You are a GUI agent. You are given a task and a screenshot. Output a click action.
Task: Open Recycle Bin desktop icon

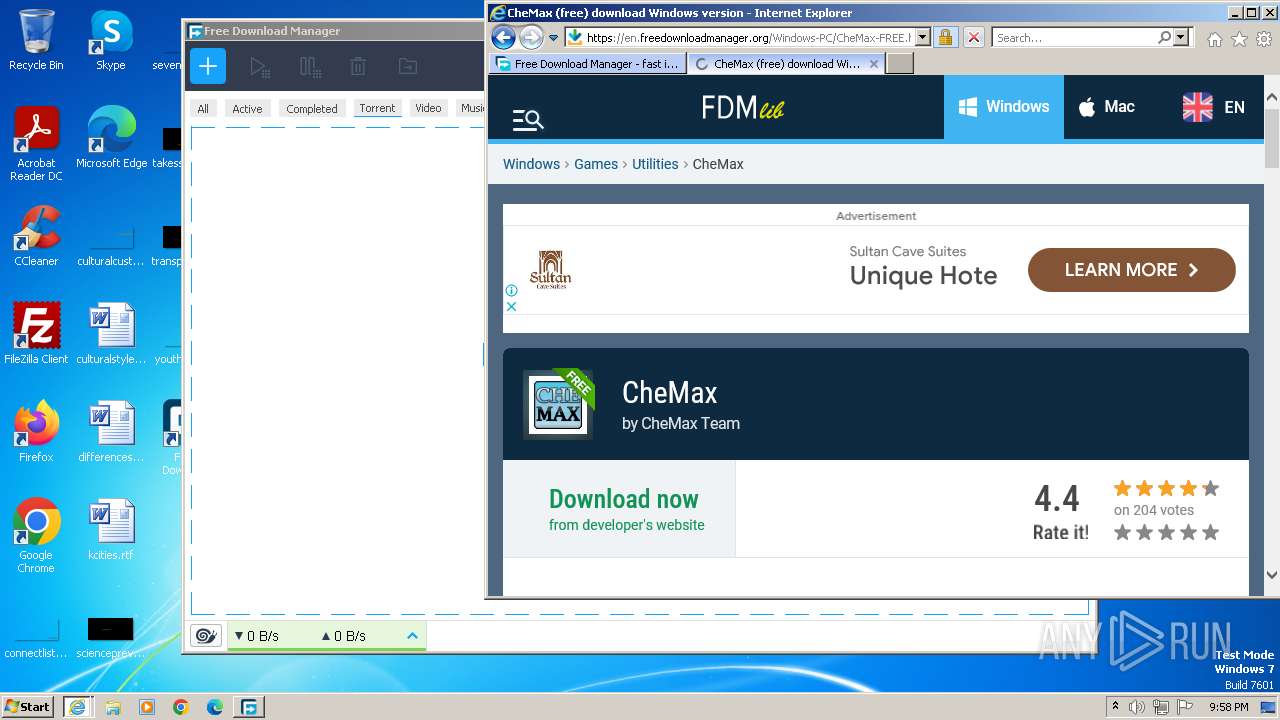pyautogui.click(x=36, y=40)
